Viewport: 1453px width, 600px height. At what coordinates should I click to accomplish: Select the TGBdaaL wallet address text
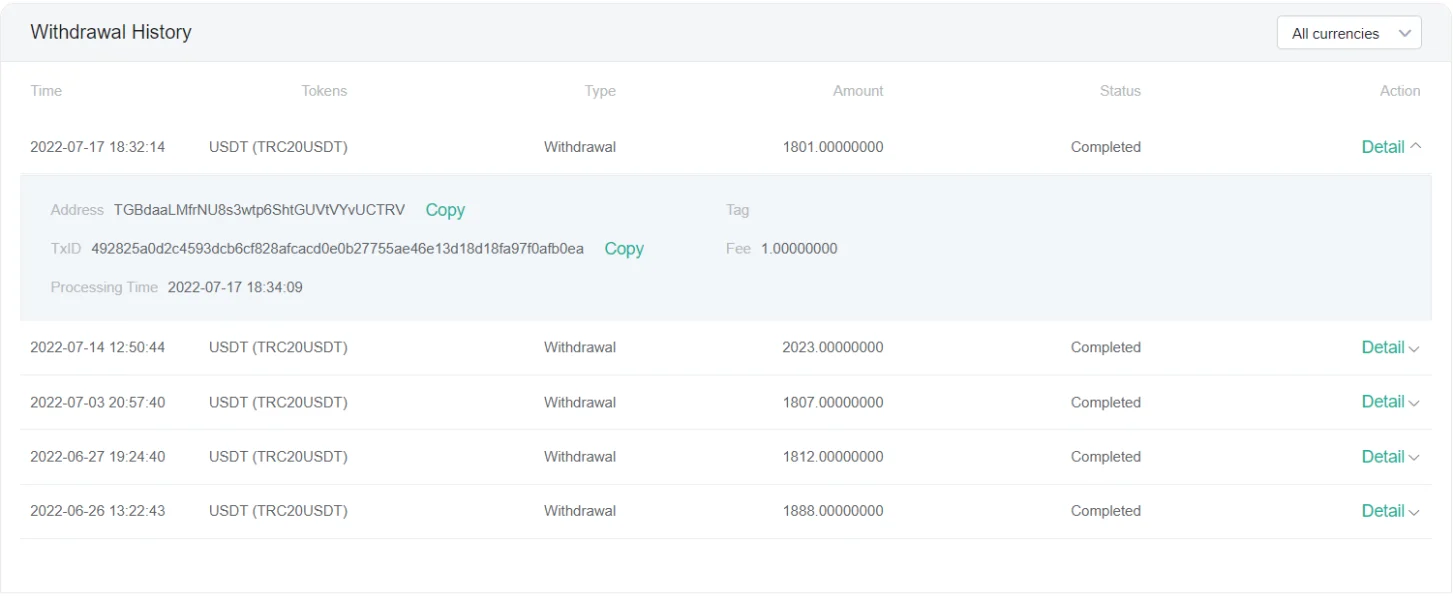(x=259, y=210)
